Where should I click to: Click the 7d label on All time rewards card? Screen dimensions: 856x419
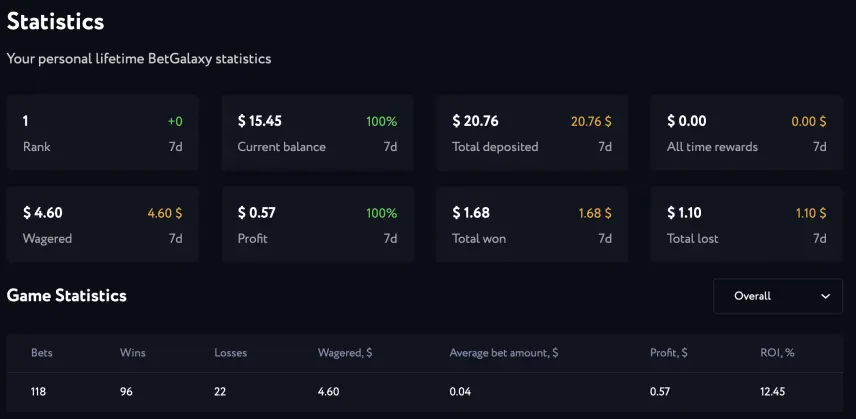tap(819, 147)
